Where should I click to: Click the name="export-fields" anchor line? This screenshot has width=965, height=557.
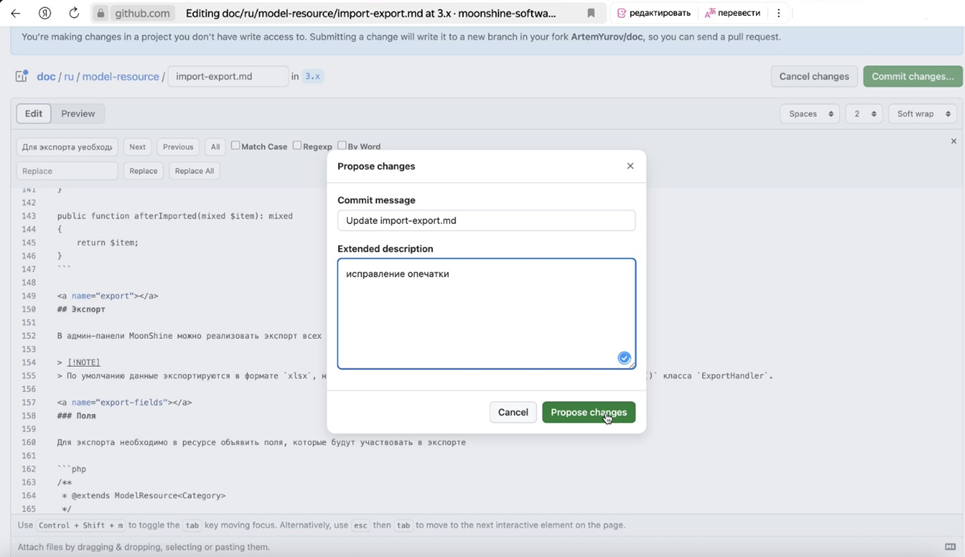[x=124, y=402]
